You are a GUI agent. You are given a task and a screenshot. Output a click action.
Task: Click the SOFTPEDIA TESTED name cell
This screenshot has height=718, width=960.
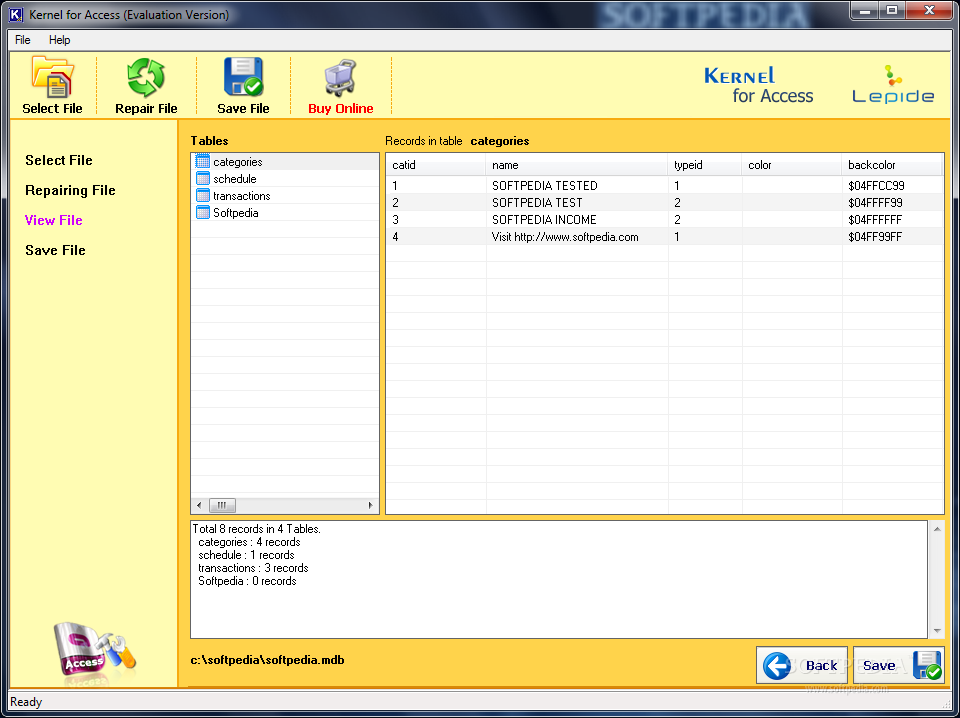click(x=577, y=185)
